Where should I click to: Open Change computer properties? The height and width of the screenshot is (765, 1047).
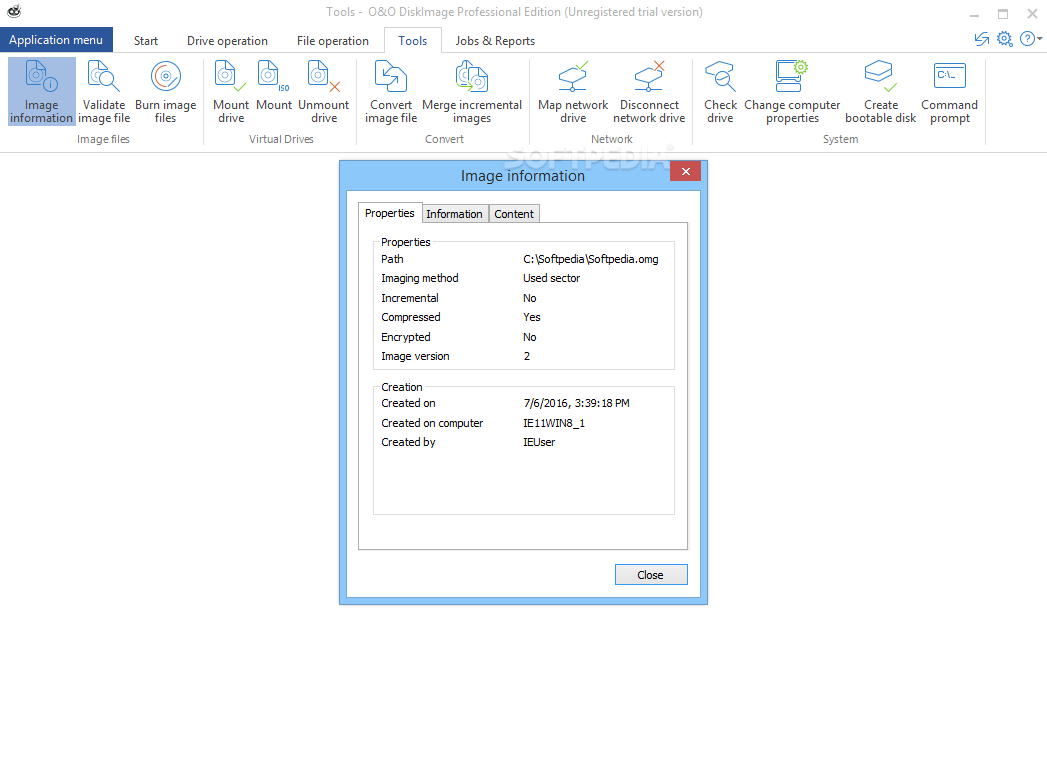click(x=792, y=91)
